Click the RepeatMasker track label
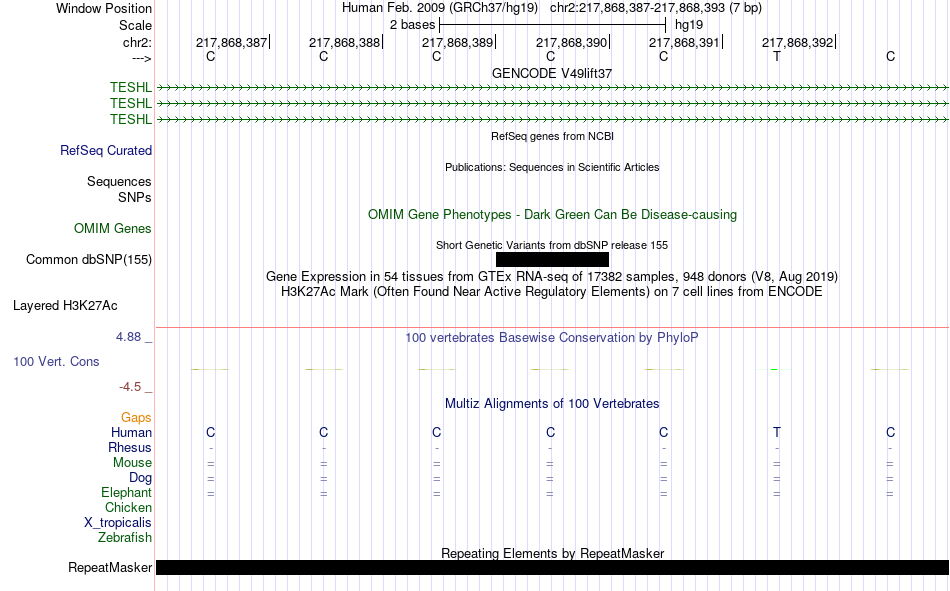The width and height of the screenshot is (950, 591). (110, 567)
